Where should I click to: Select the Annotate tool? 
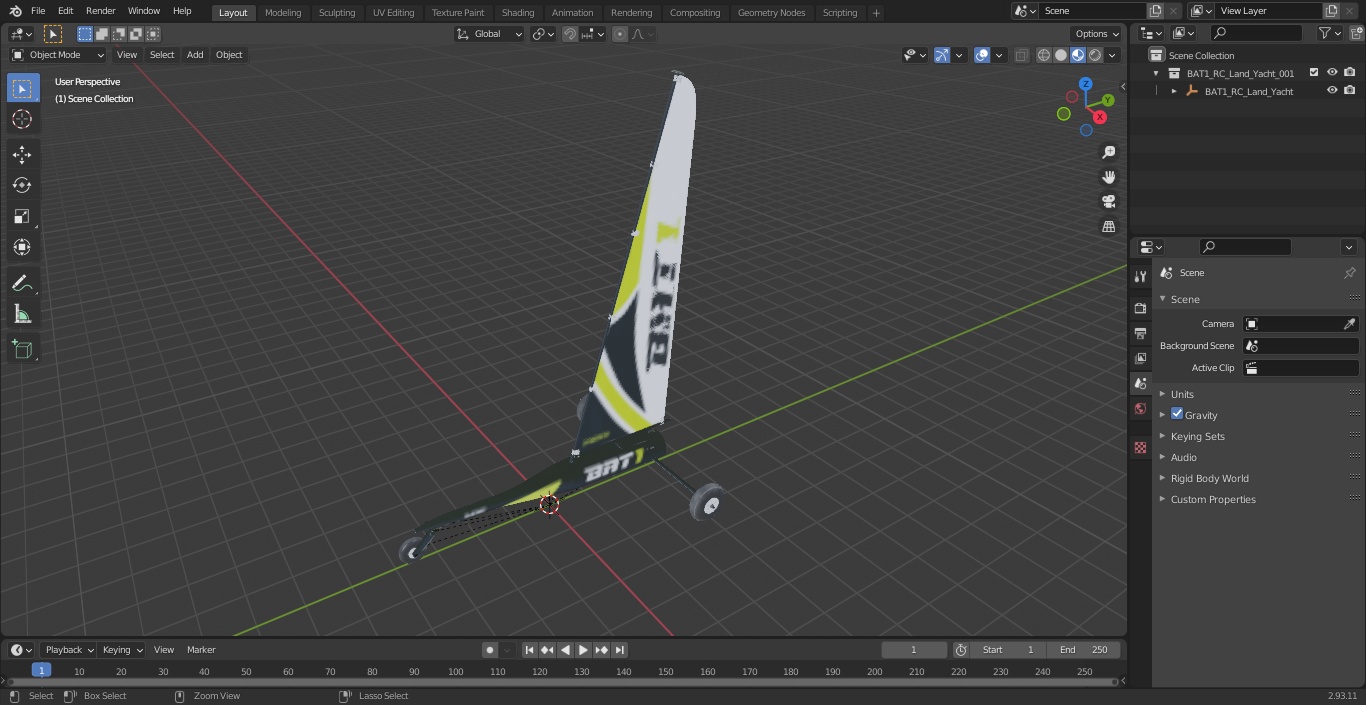point(22,283)
